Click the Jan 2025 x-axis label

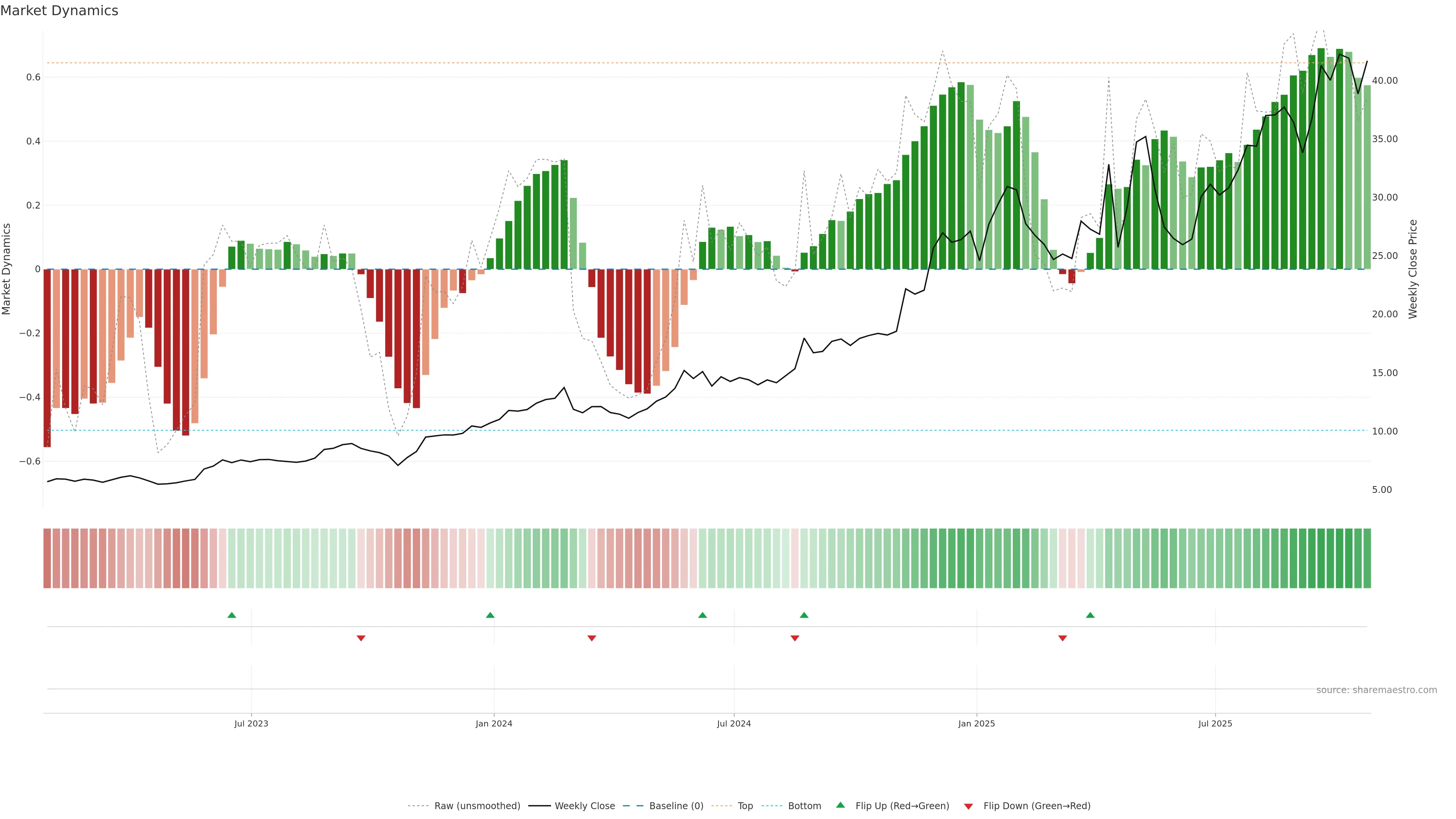click(x=976, y=723)
